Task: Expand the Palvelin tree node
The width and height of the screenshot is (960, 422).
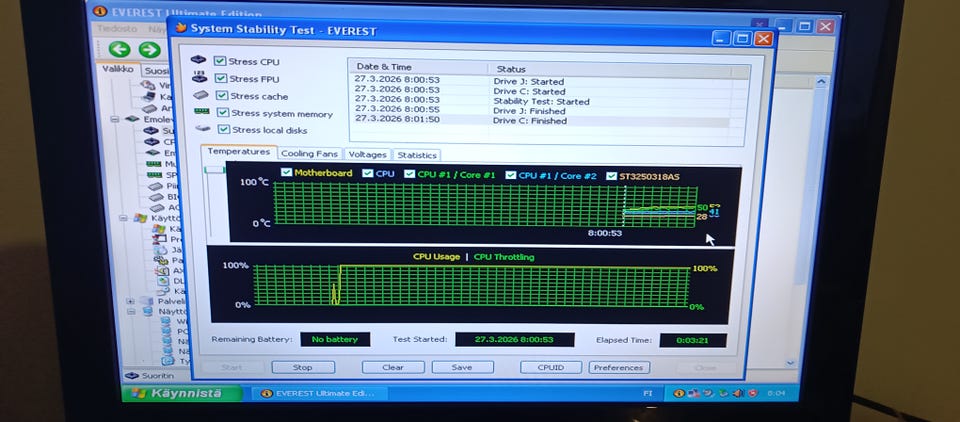Action: (130, 301)
